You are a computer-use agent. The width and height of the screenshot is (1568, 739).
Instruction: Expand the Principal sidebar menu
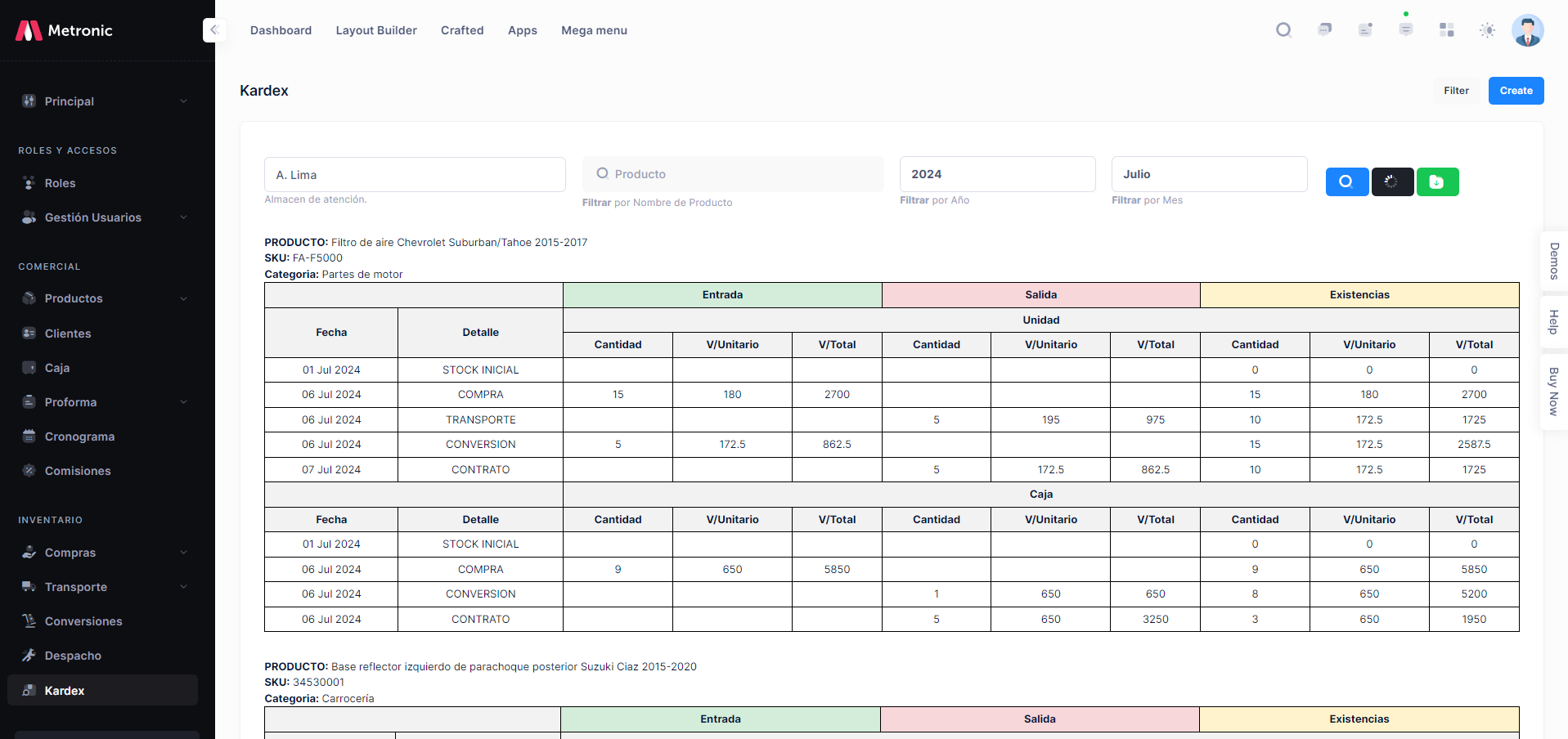[105, 101]
